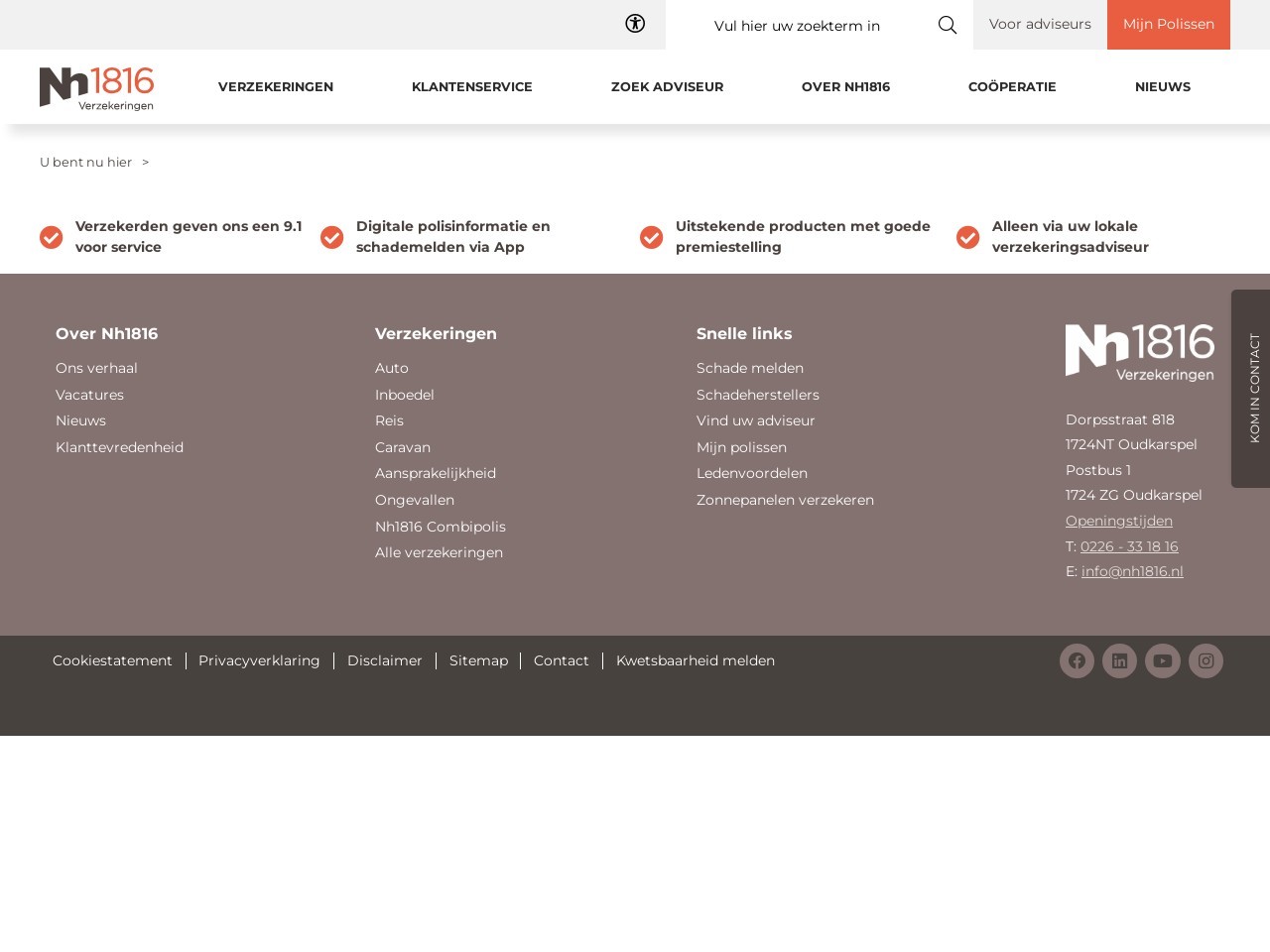The width and height of the screenshot is (1270, 952).
Task: Open Aansprakelijkheid insurance link
Action: [436, 474]
